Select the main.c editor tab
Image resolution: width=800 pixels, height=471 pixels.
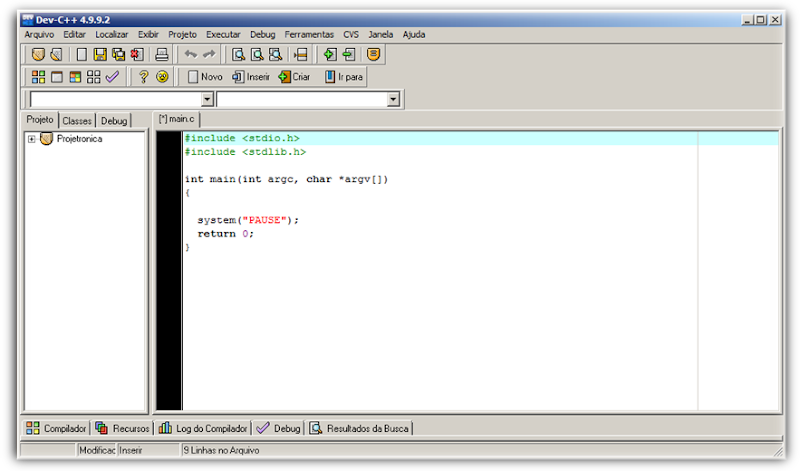[x=177, y=119]
